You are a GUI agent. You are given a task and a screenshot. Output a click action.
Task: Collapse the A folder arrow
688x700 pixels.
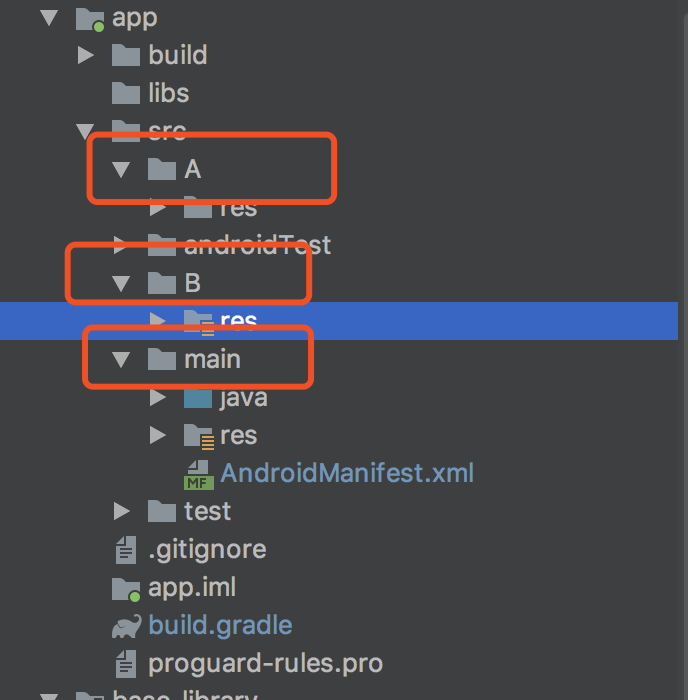[121, 170]
